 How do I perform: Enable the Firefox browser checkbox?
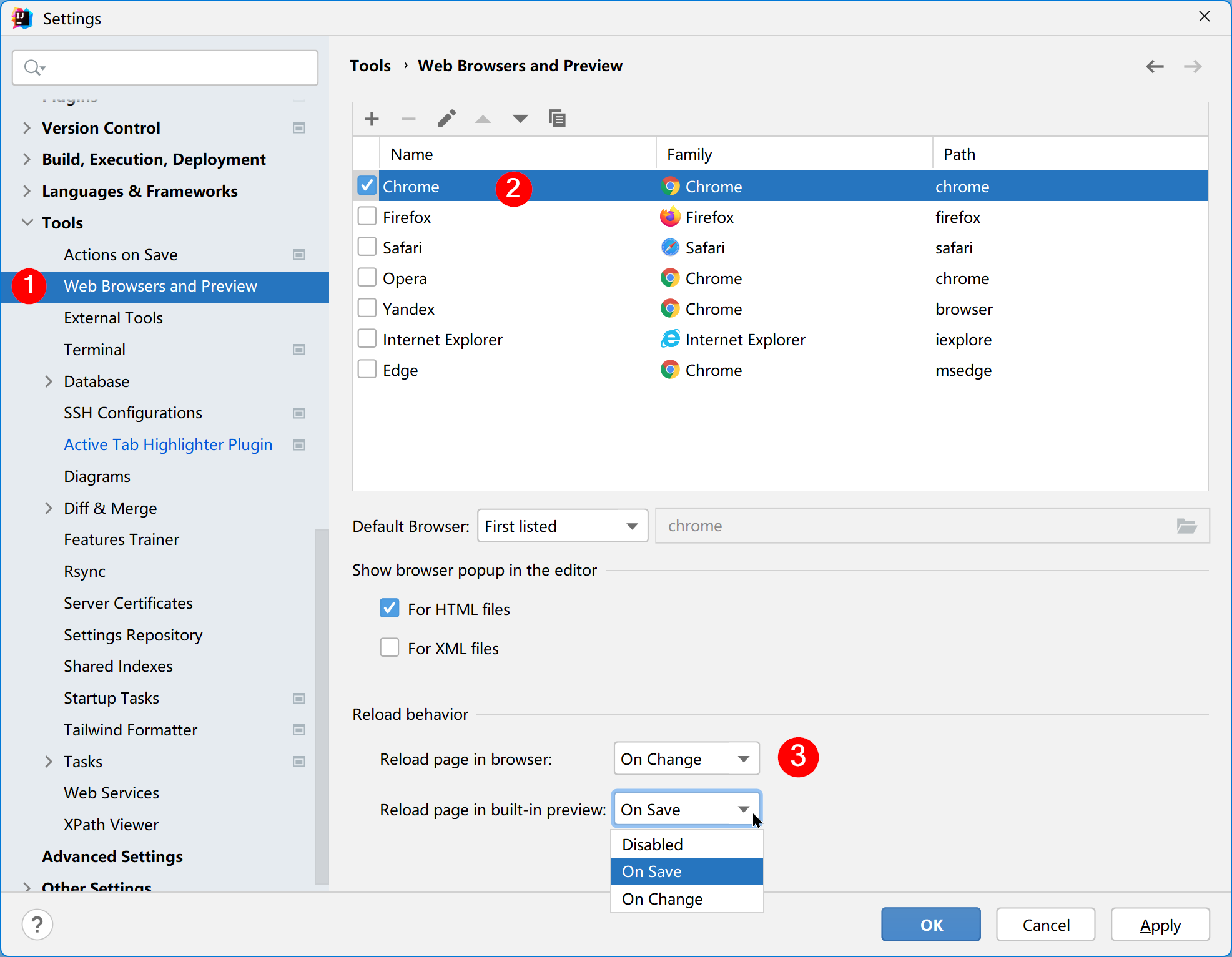[x=367, y=217]
